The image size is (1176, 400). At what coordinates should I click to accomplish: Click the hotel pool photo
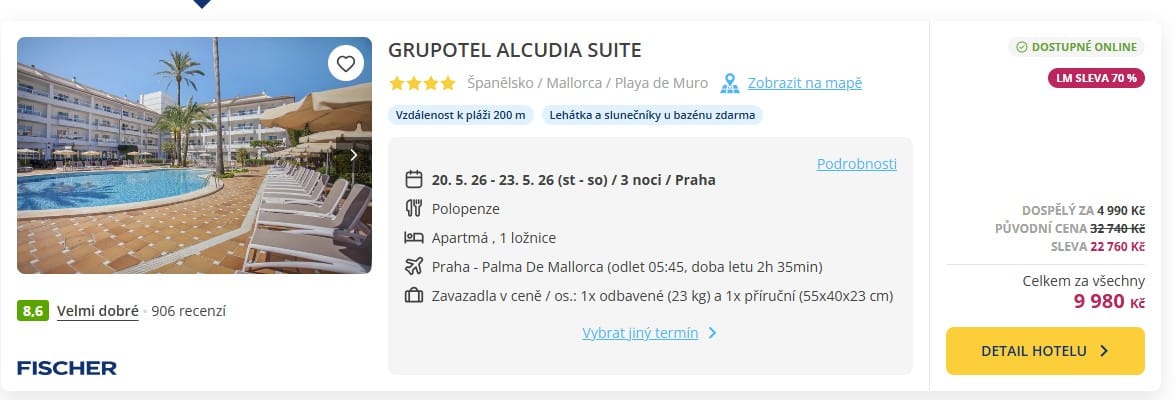[x=194, y=155]
